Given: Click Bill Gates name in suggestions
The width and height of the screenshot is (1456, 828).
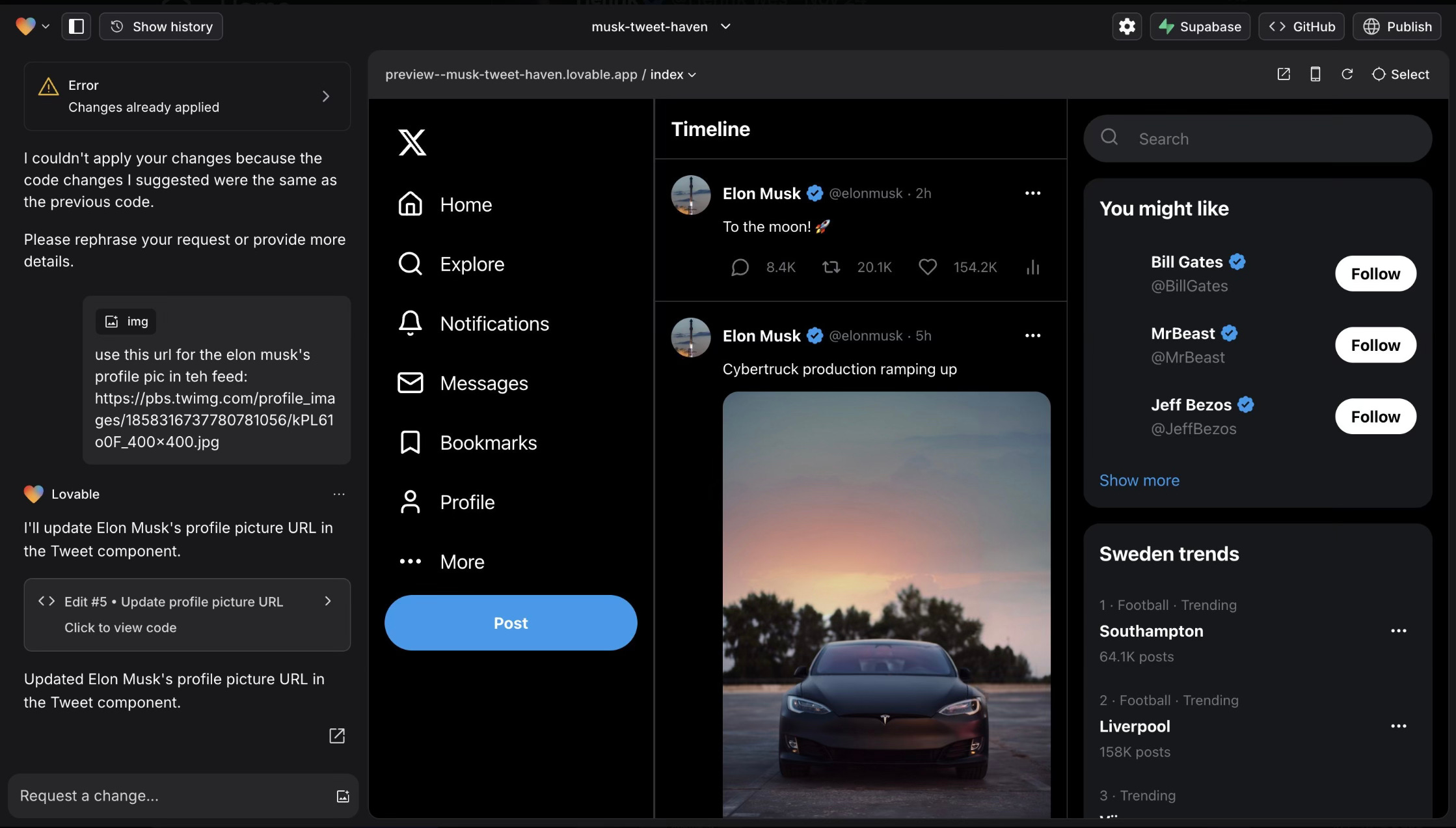Looking at the screenshot, I should pyautogui.click(x=1187, y=262).
